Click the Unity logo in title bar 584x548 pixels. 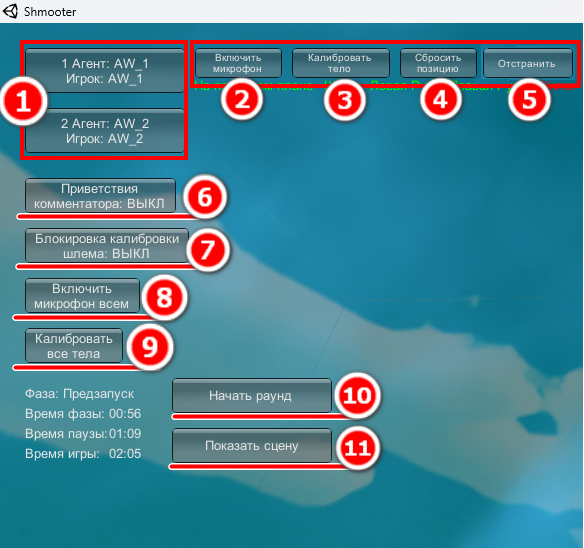(x=10, y=11)
